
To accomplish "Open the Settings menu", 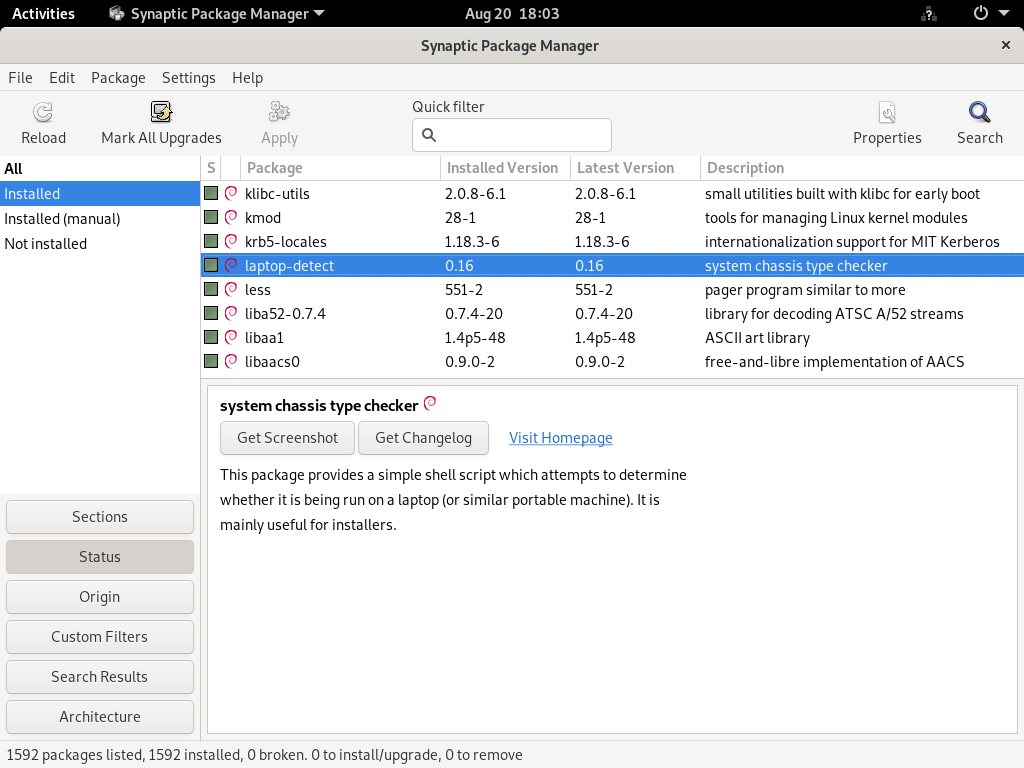I will coord(188,77).
